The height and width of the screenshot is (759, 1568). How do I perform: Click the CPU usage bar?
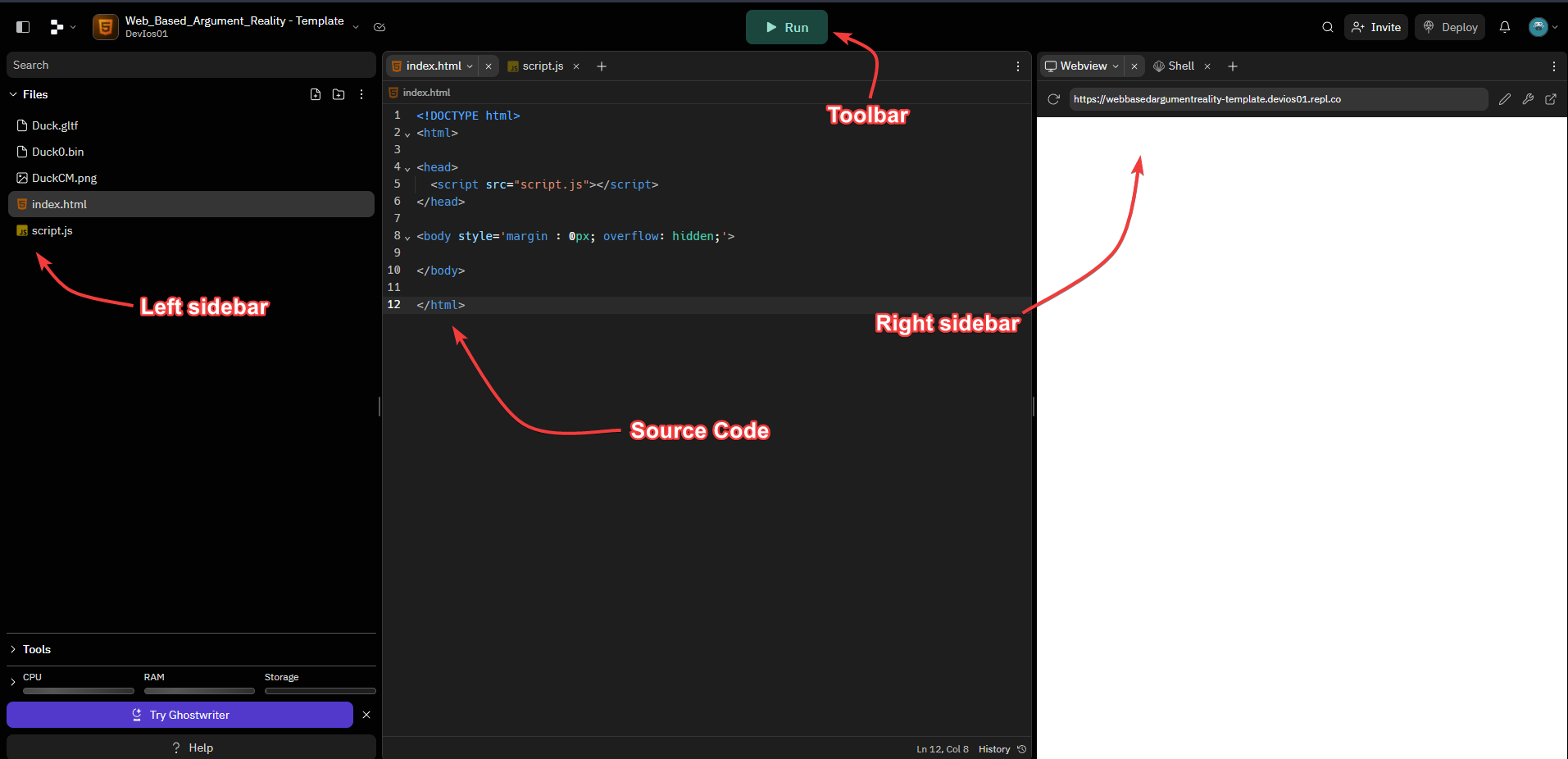(78, 691)
